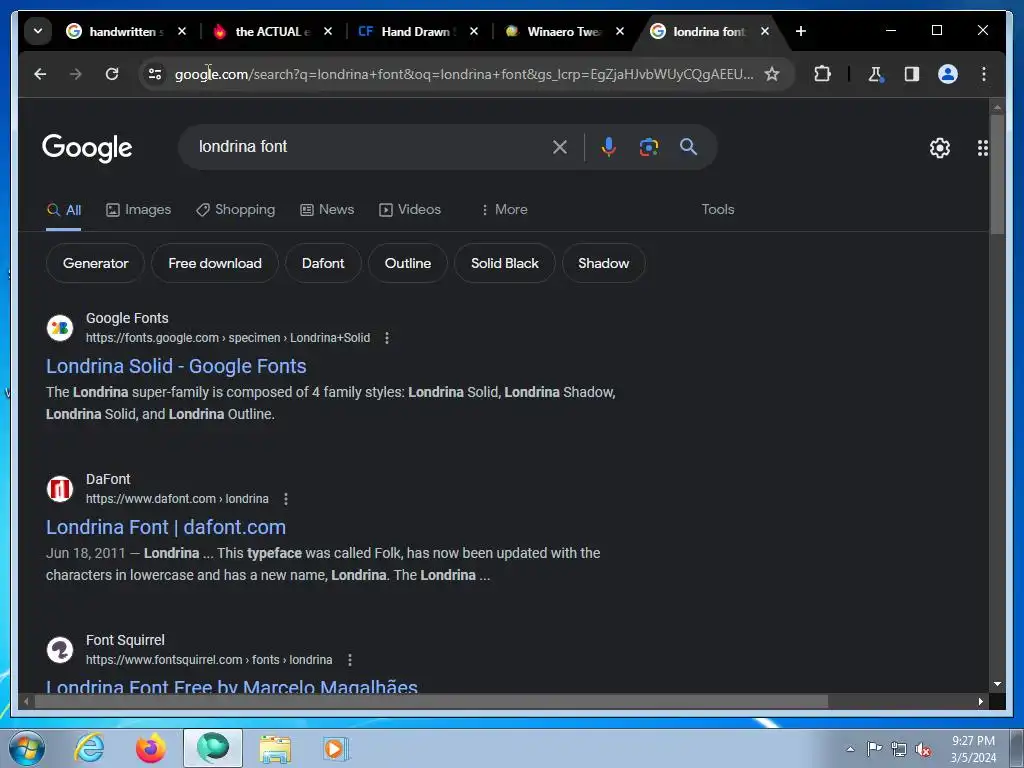This screenshot has height=768, width=1024.
Task: Clear the Google search box
Action: tap(560, 147)
